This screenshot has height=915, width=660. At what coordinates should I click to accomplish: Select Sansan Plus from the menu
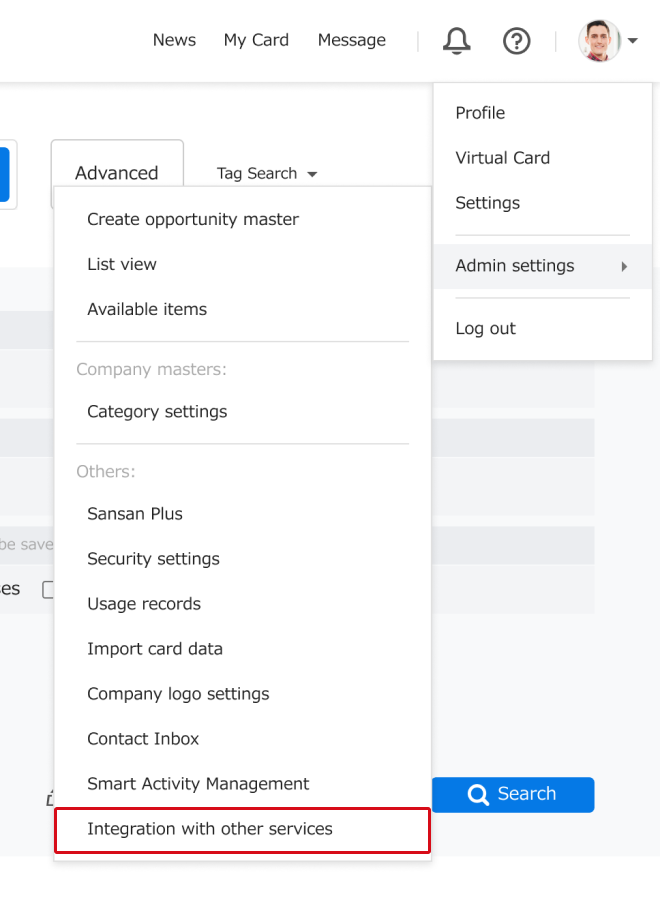[134, 513]
